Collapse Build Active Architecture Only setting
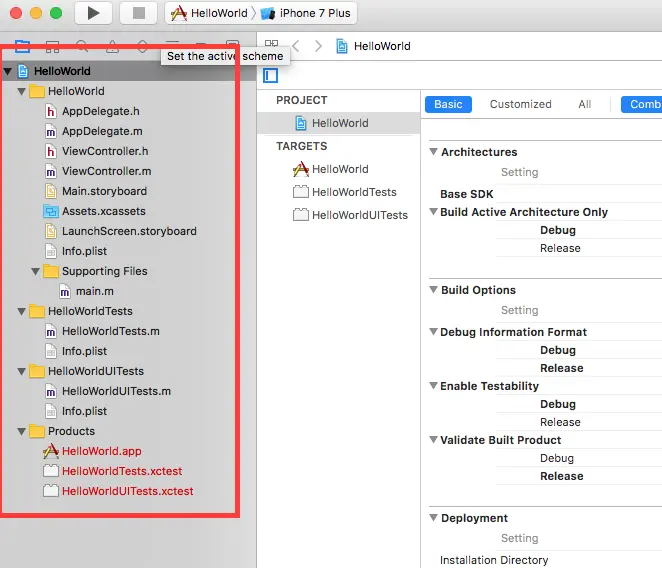662x568 pixels. tap(433, 212)
